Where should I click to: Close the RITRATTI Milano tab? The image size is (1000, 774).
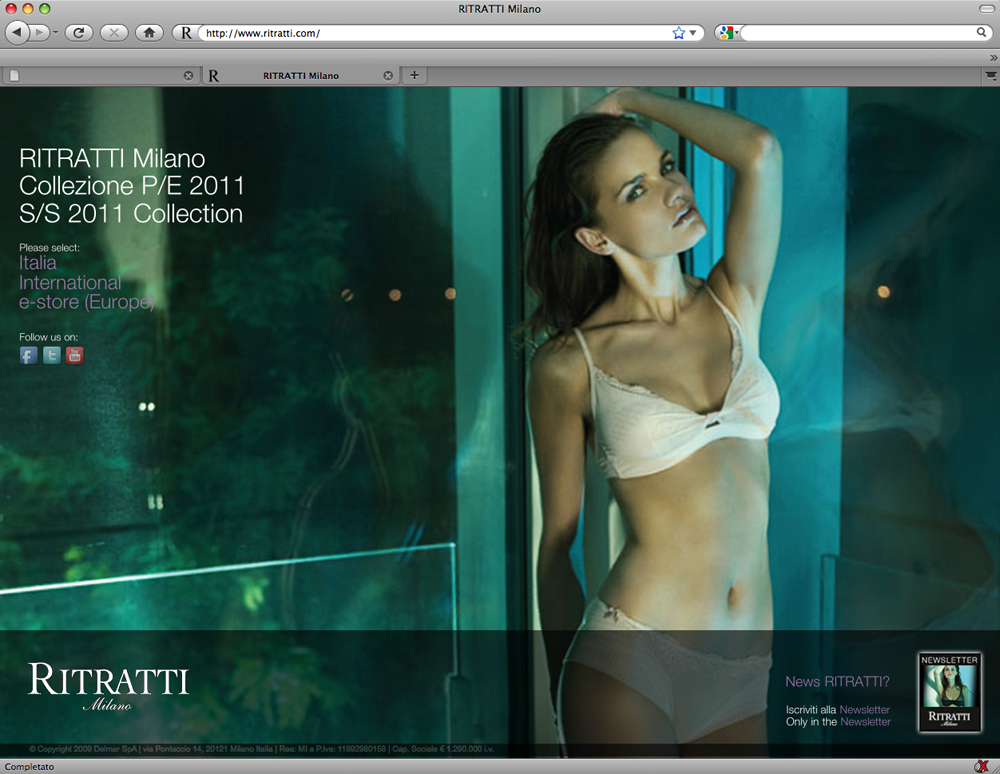pyautogui.click(x=388, y=76)
